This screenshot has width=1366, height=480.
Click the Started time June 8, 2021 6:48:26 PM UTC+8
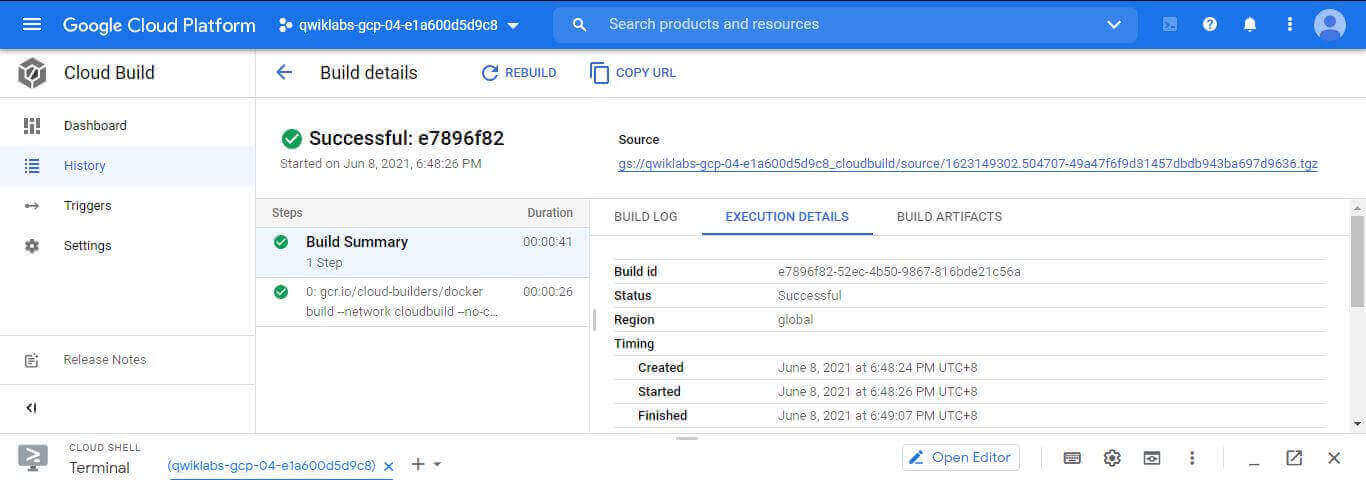(878, 392)
